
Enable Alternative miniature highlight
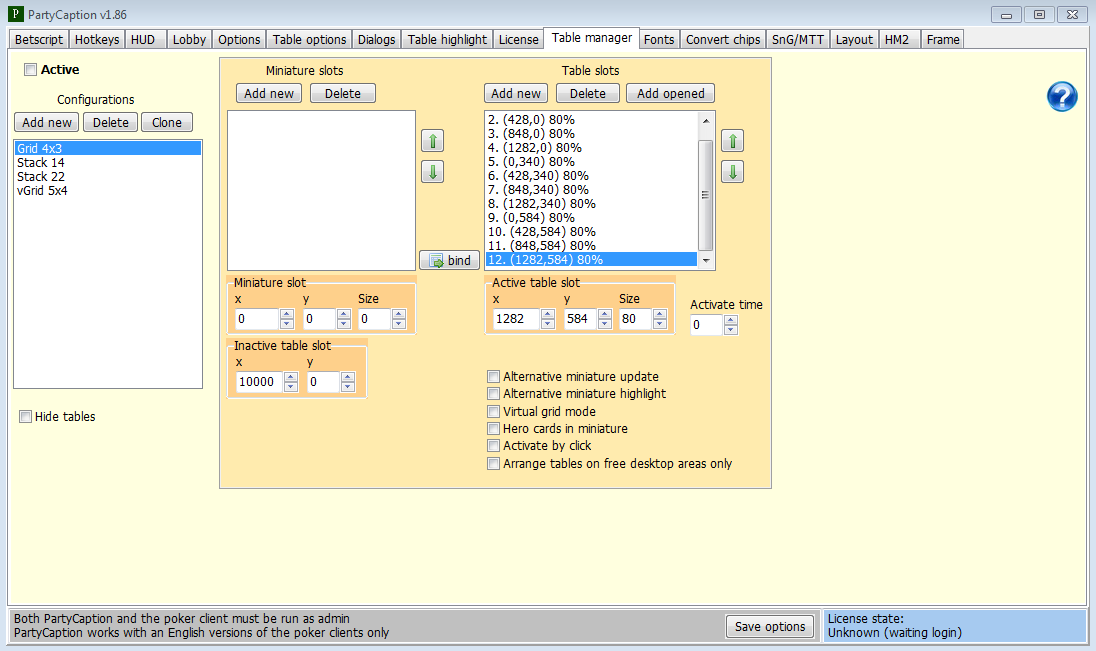(x=493, y=394)
